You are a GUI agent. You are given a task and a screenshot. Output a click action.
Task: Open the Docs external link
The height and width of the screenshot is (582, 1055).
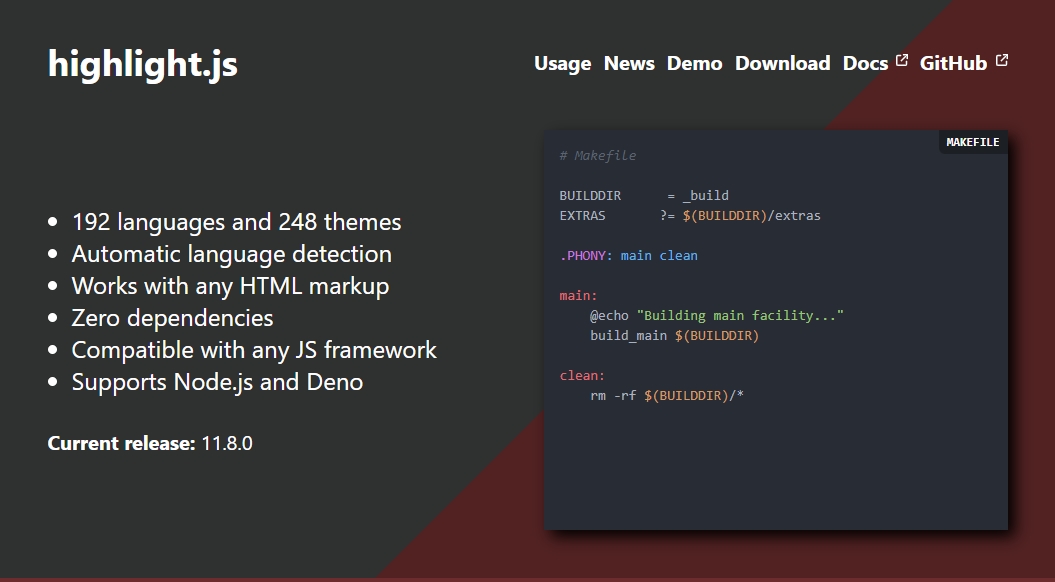[x=865, y=63]
